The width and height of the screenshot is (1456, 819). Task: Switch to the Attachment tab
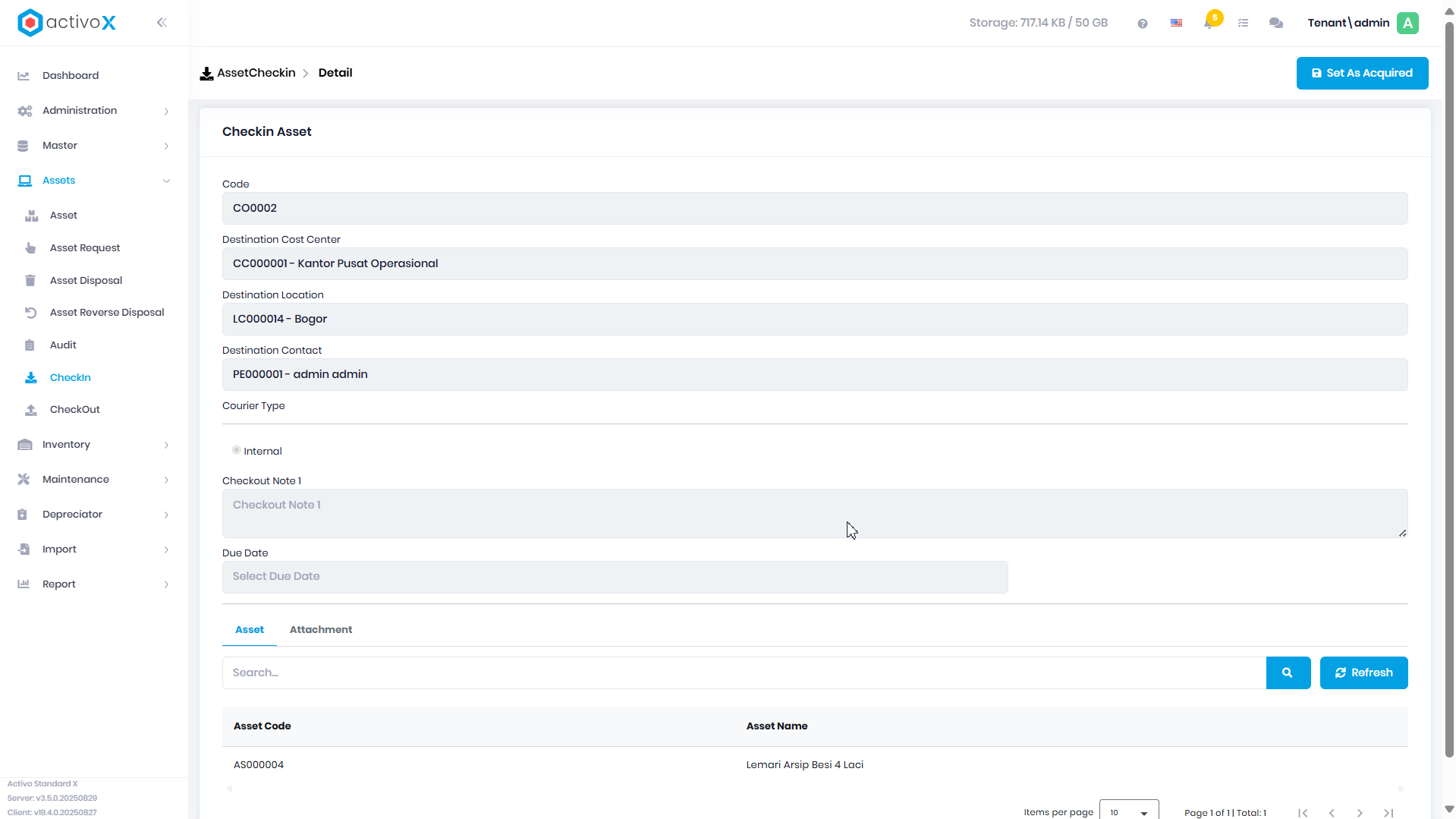click(x=321, y=630)
